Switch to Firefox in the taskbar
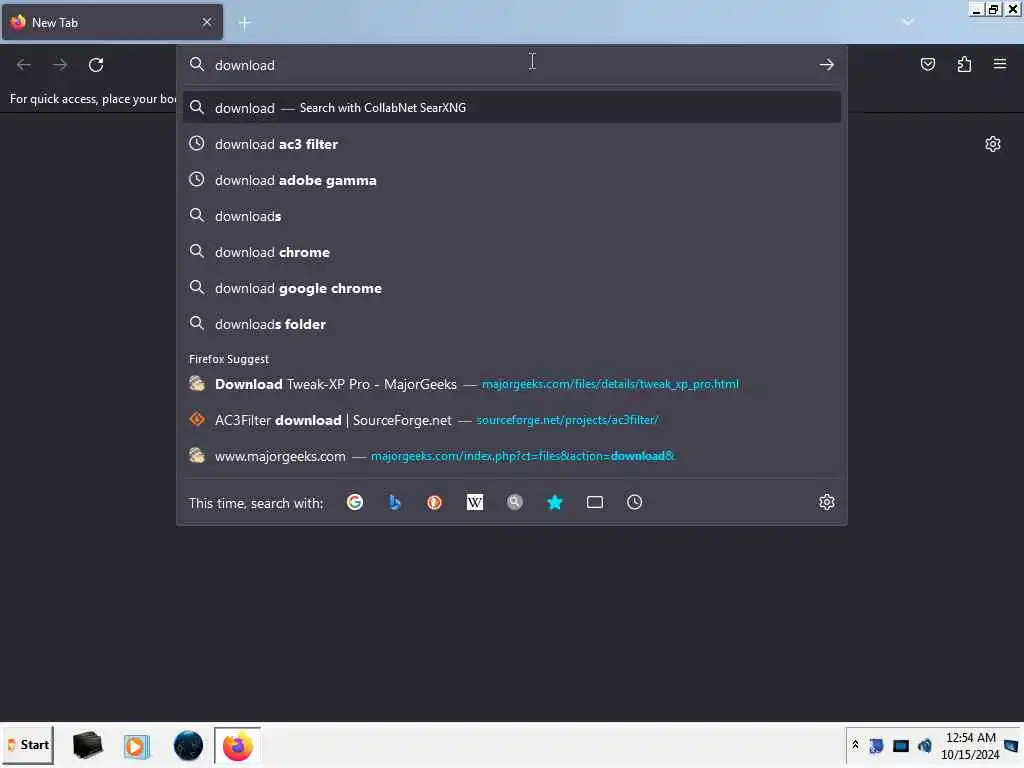 238,746
